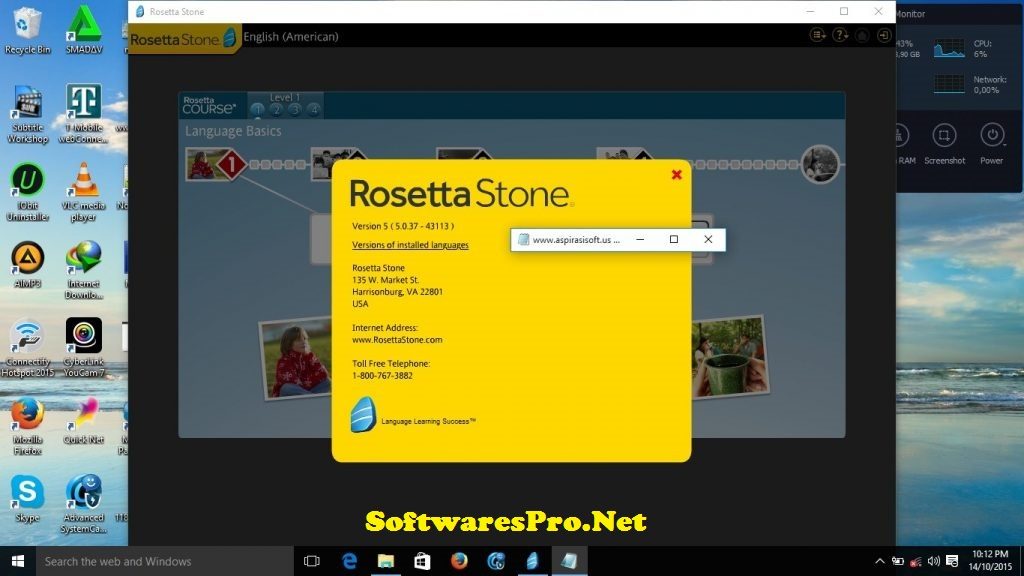Open the help menu via the ? icon

[839, 34]
